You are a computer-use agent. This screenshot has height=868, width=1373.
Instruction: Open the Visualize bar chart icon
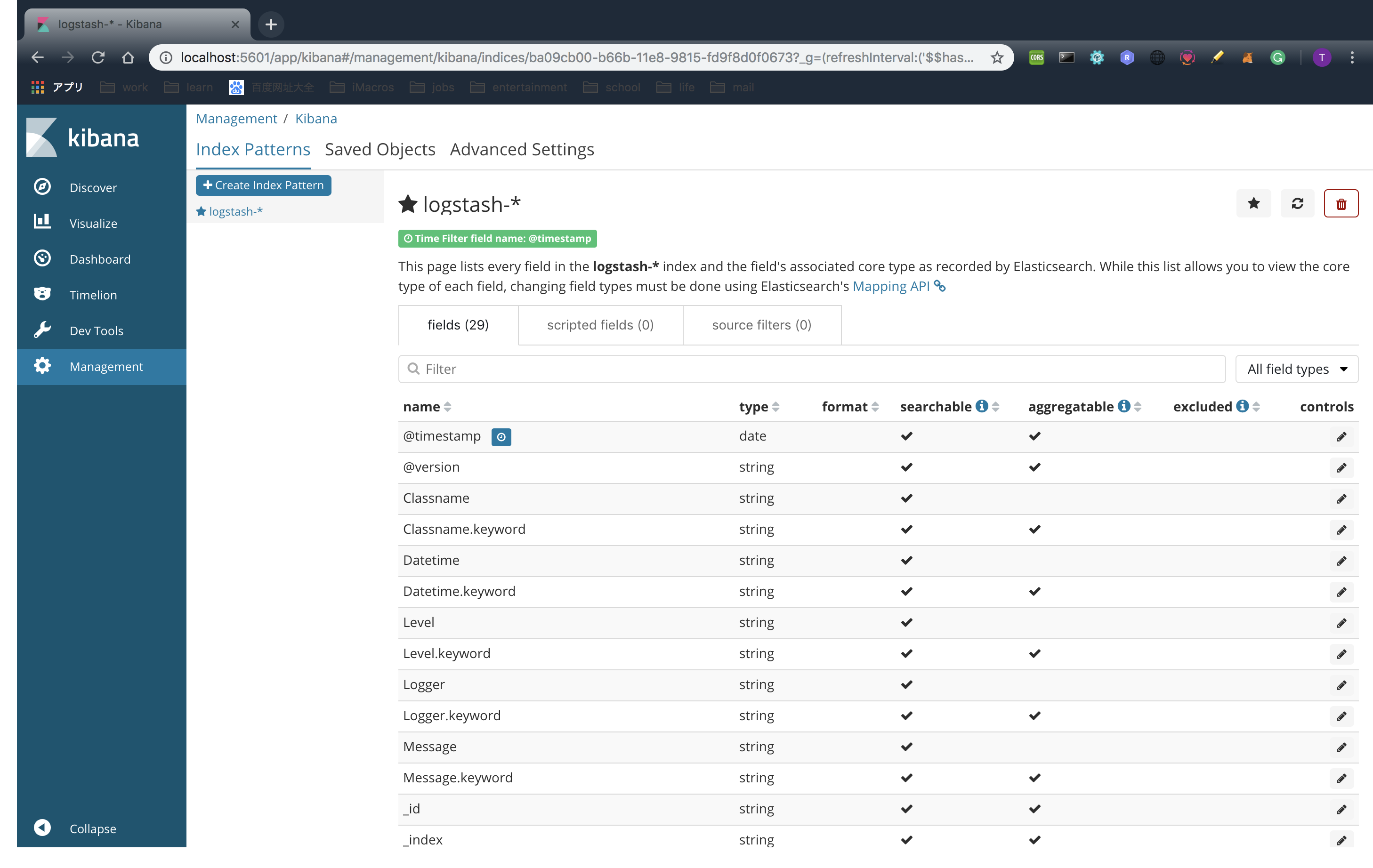click(42, 222)
